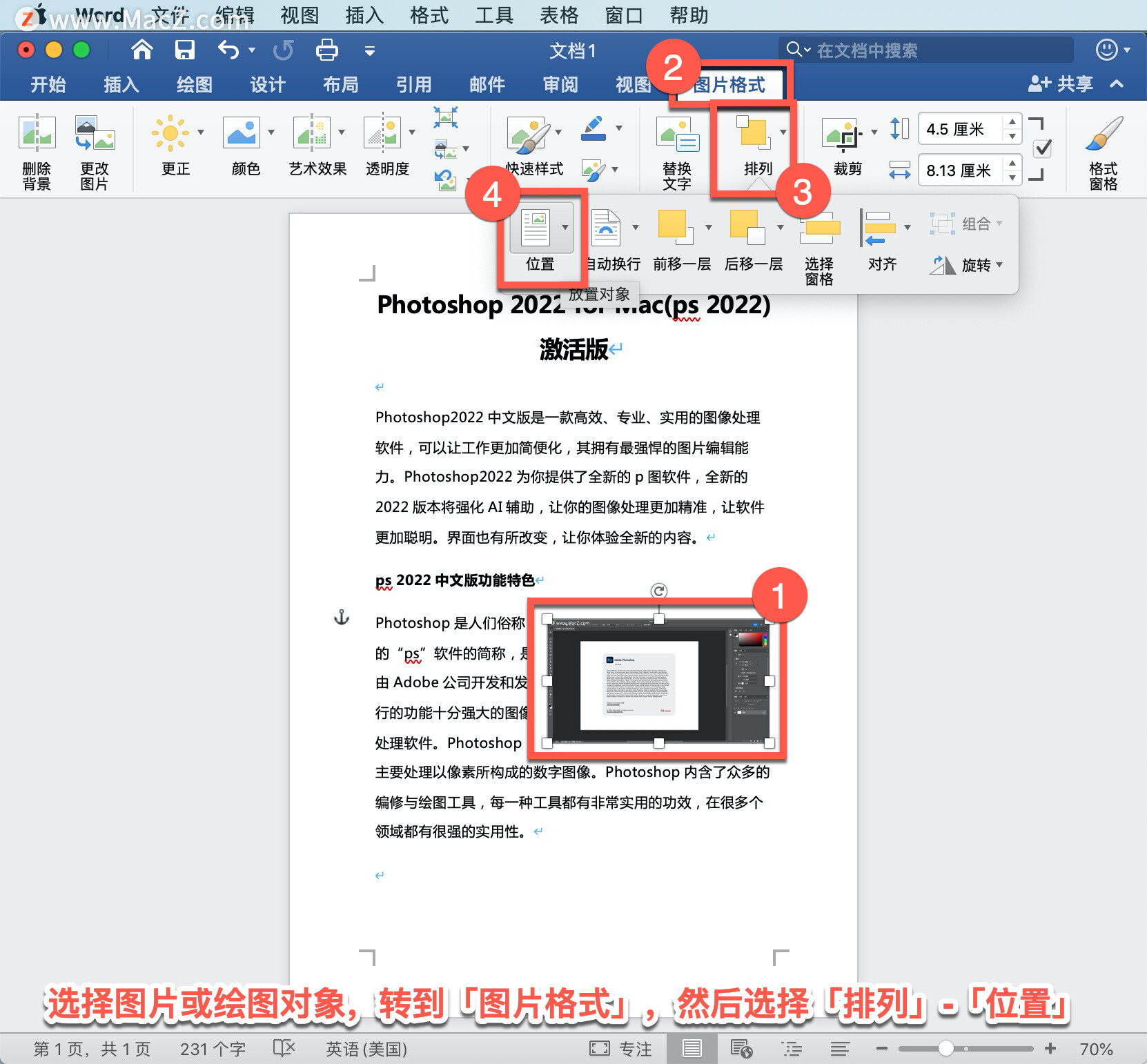Screen dimensions: 1147x1064
Task: Click the Redo icon in title bar
Action: (x=284, y=50)
